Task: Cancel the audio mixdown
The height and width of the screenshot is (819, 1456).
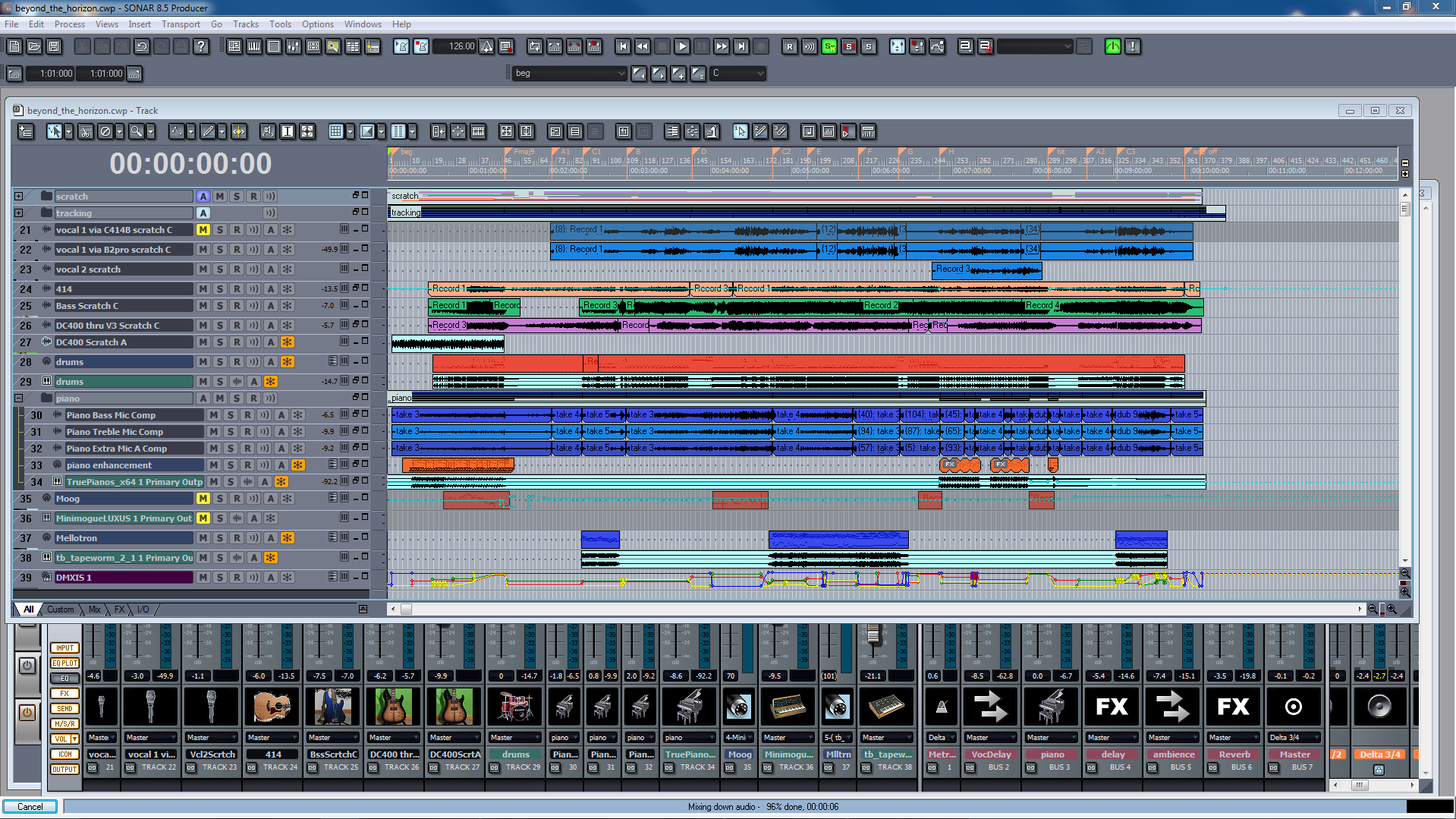Action: point(30,807)
